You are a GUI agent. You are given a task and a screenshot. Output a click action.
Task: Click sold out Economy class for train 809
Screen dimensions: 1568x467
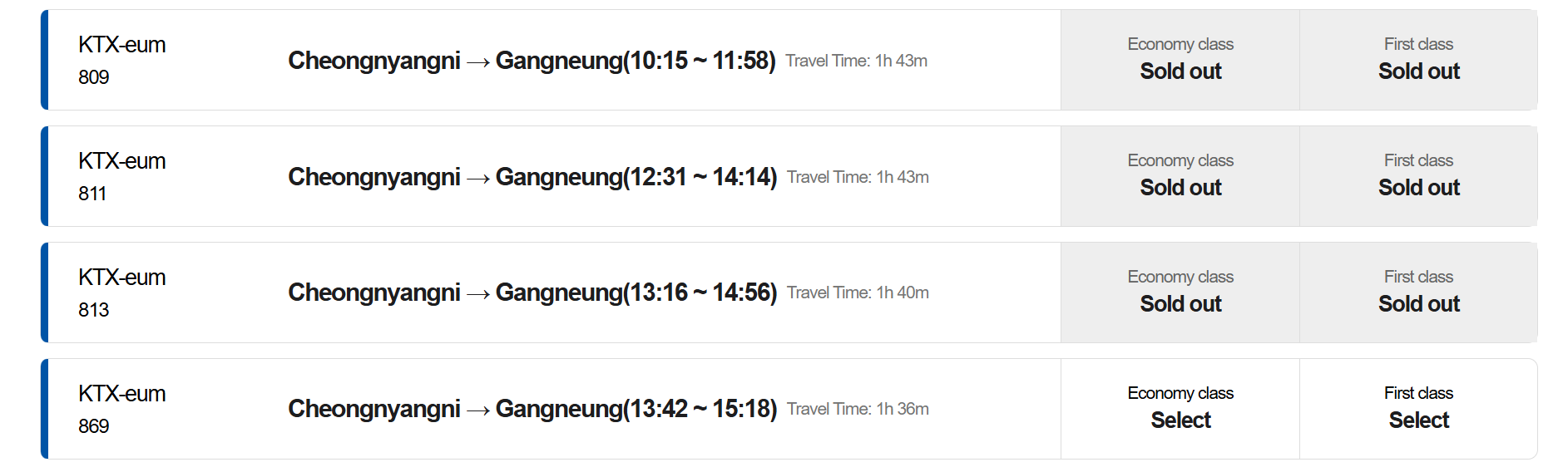click(1180, 60)
